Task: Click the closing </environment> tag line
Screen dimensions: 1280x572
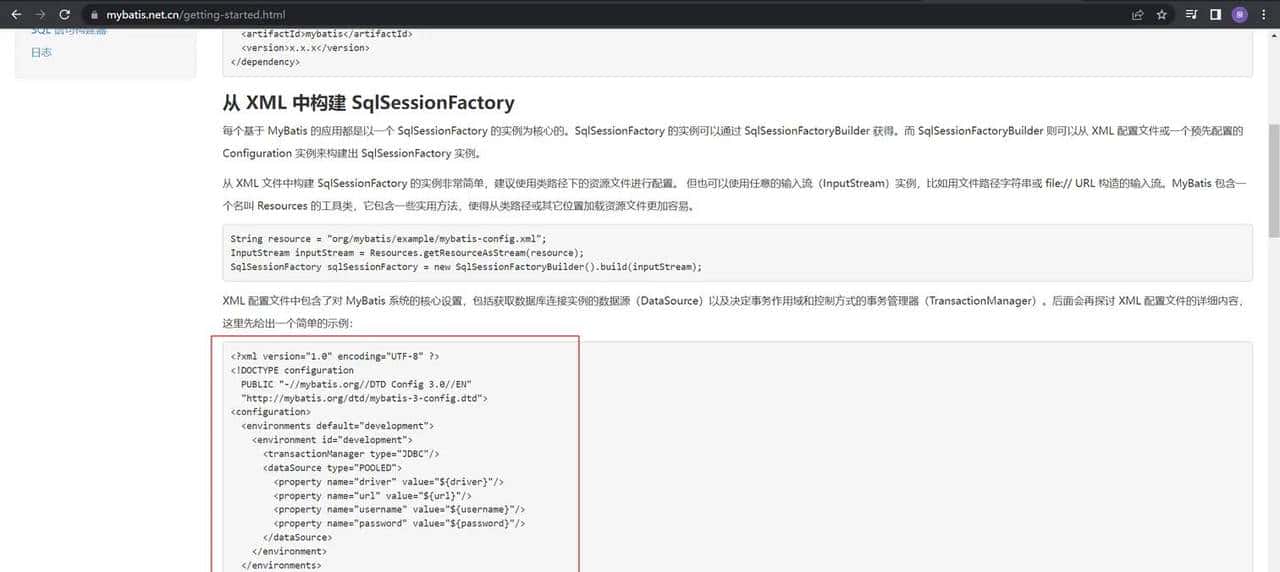Action: tap(289, 552)
